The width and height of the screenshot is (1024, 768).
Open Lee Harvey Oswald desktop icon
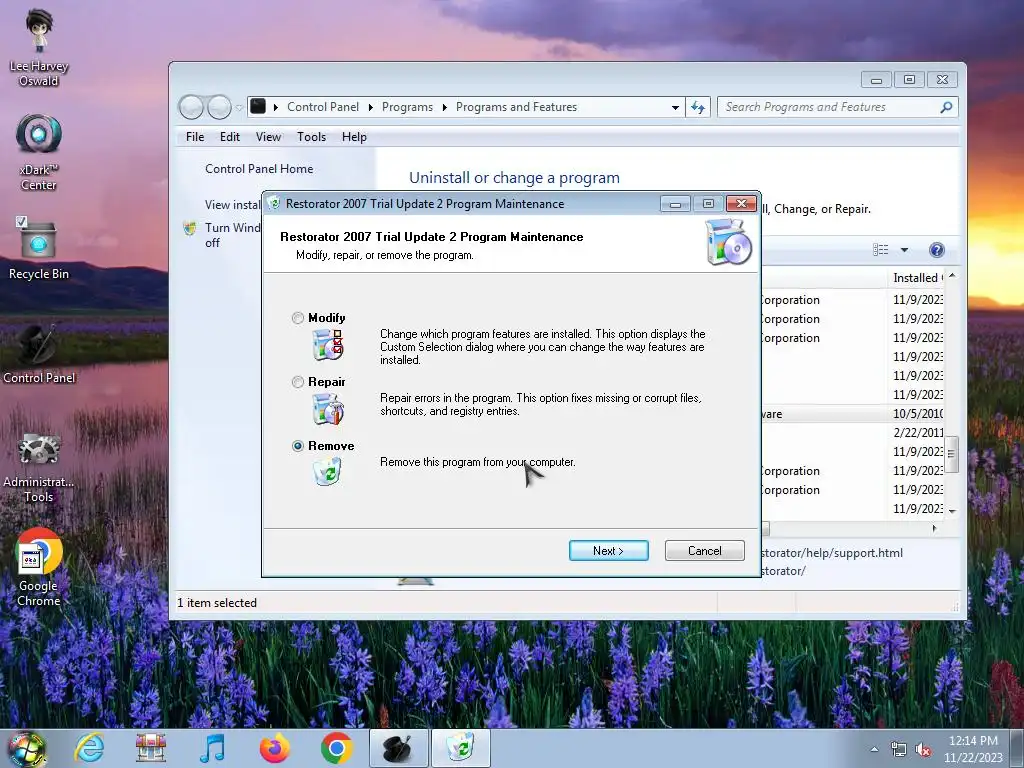(x=39, y=48)
